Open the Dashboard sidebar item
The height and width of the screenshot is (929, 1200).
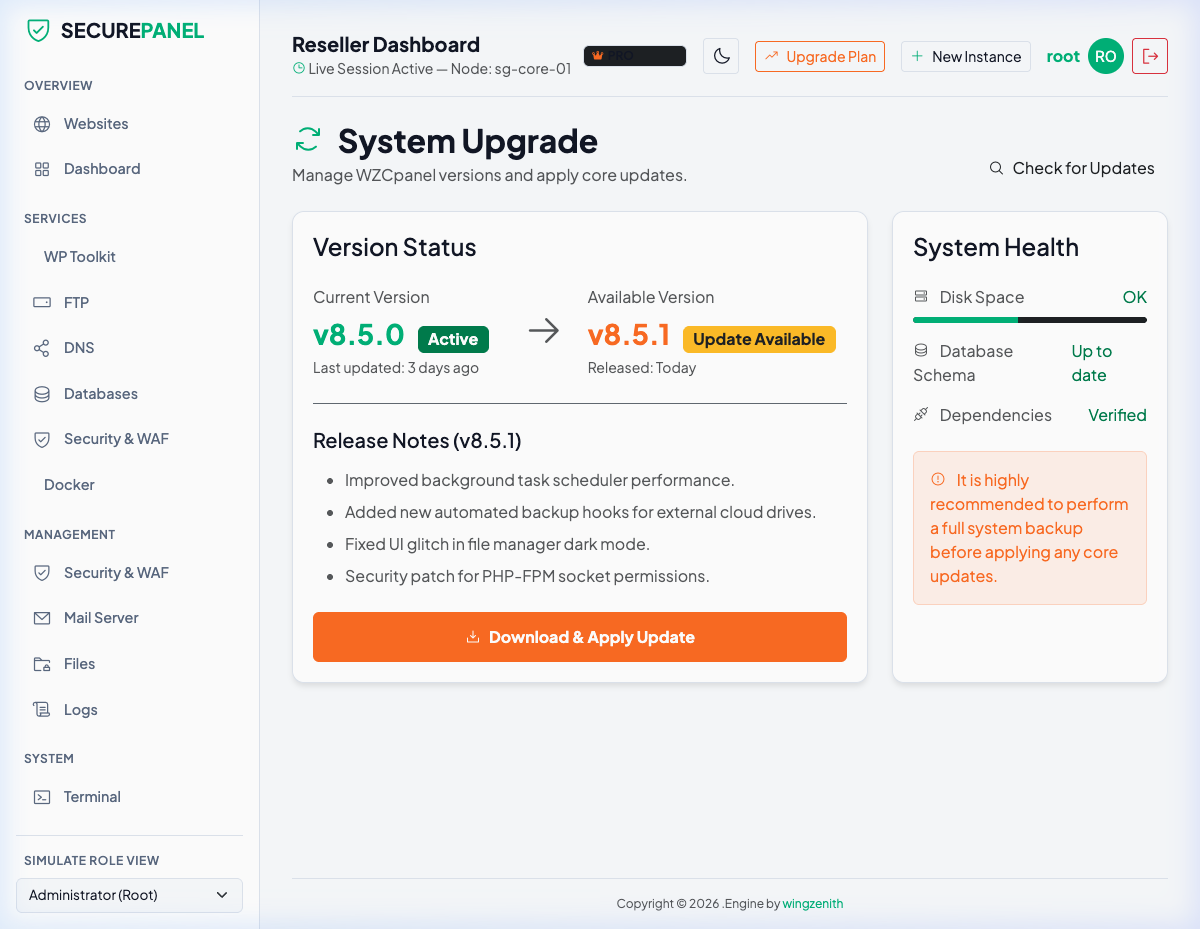(x=129, y=169)
